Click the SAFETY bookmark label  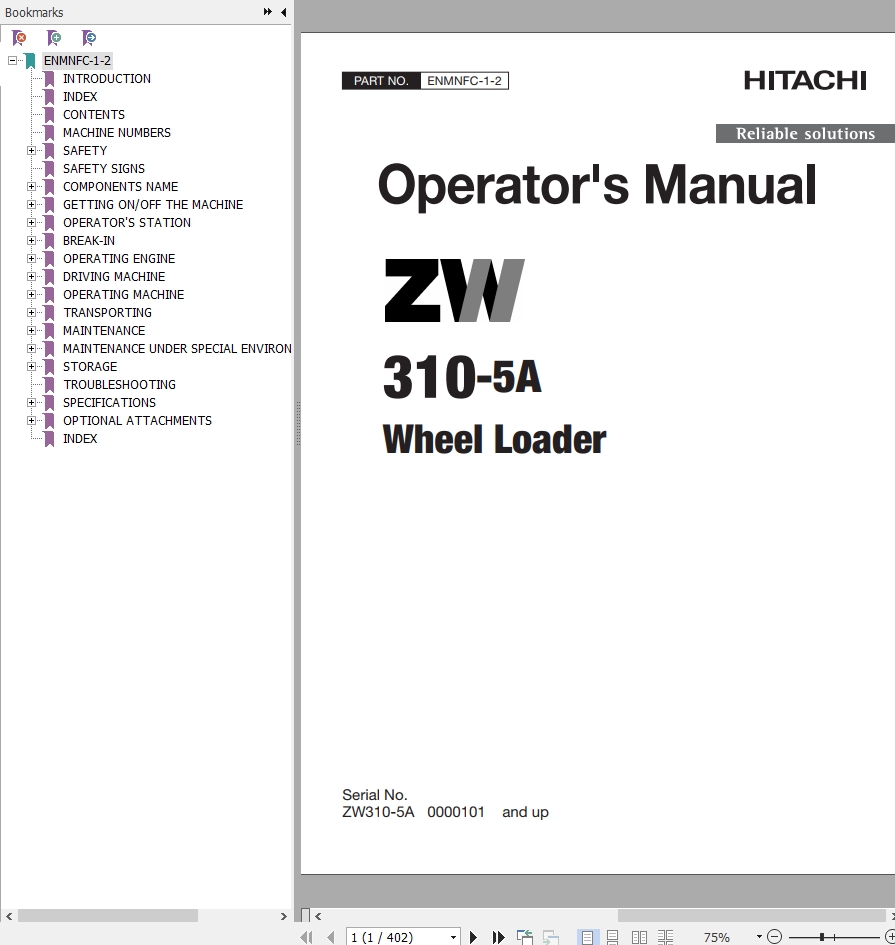coord(85,151)
